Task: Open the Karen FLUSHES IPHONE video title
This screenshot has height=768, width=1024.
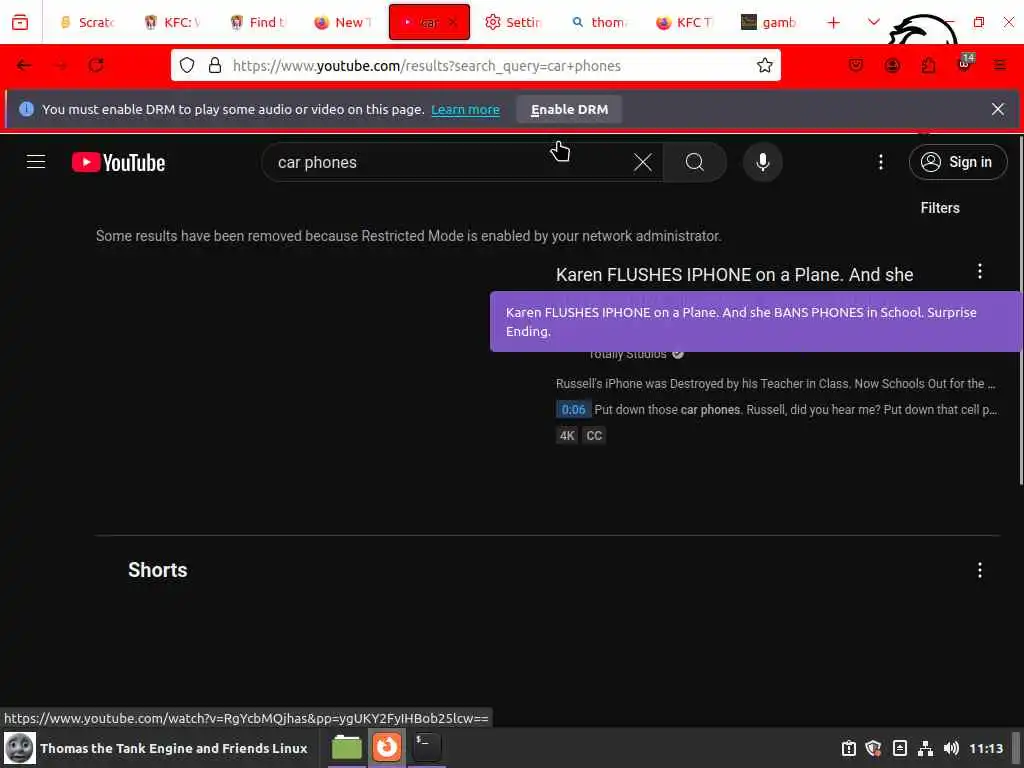Action: coord(734,275)
